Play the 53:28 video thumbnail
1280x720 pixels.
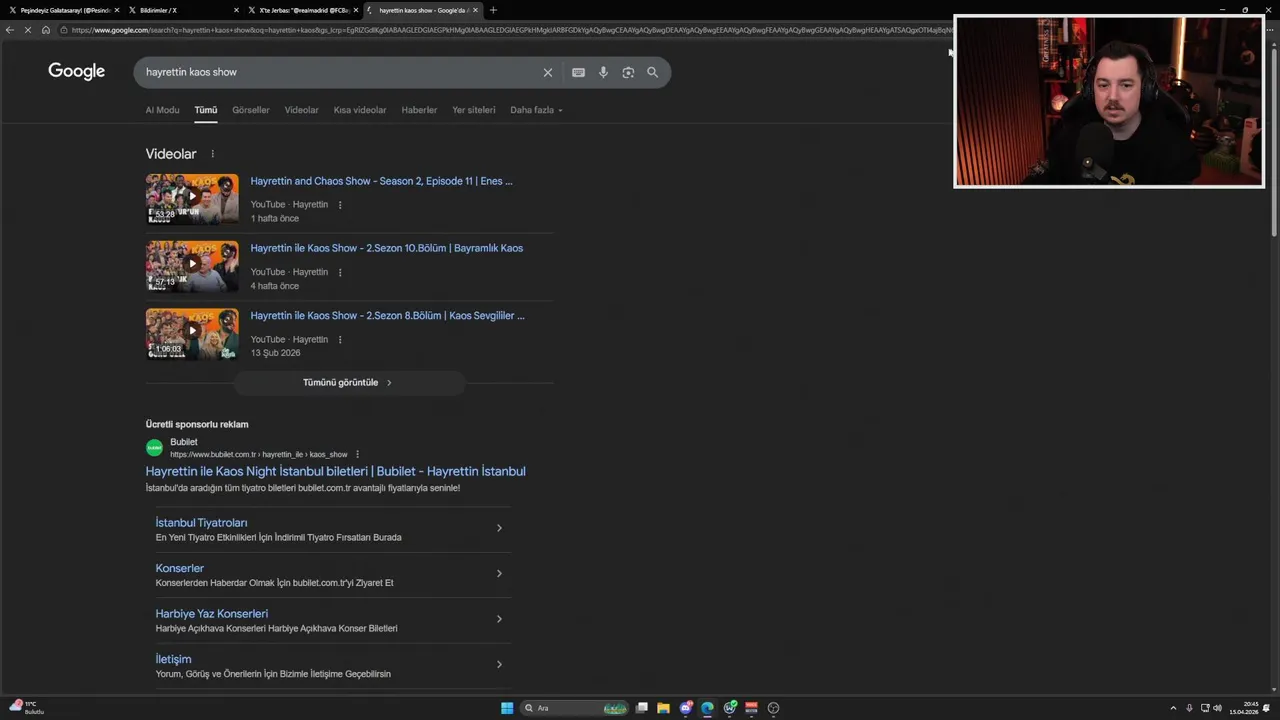click(192, 199)
